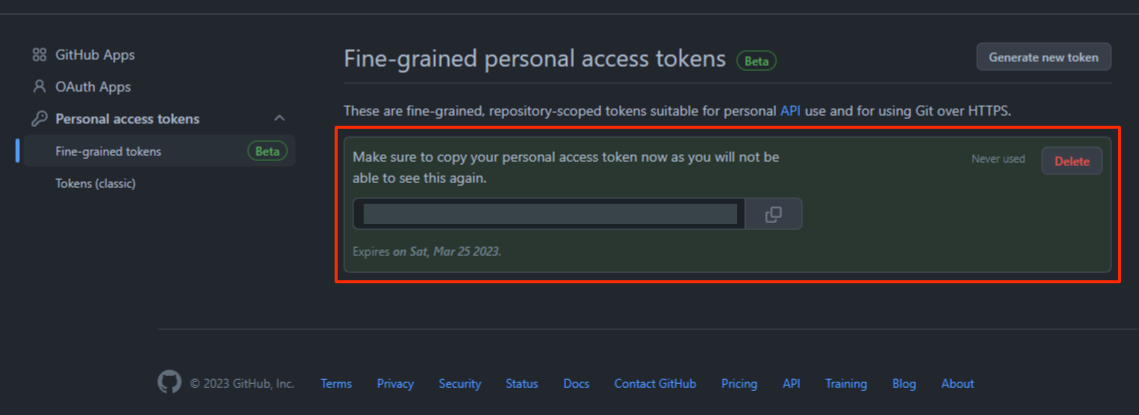
Task: Open the Pricing footer link
Action: click(x=739, y=384)
